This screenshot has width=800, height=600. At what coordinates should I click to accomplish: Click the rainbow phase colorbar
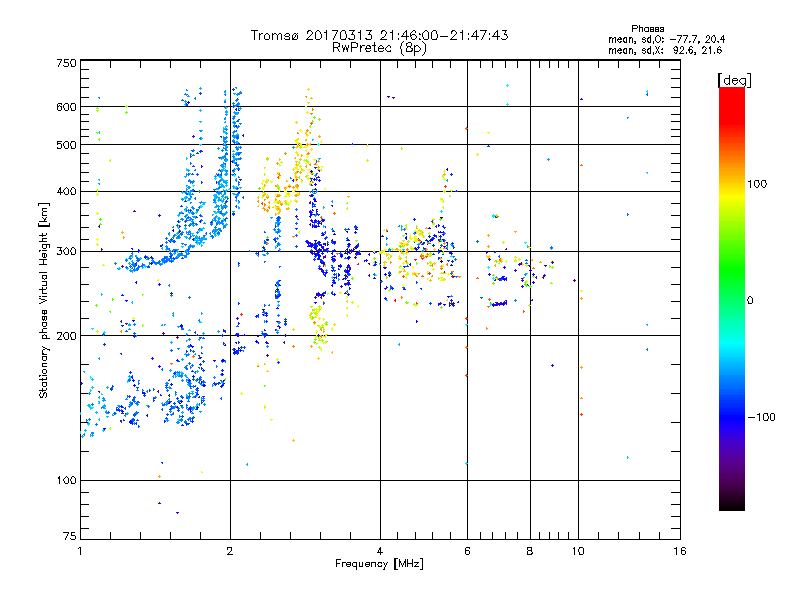coord(732,298)
